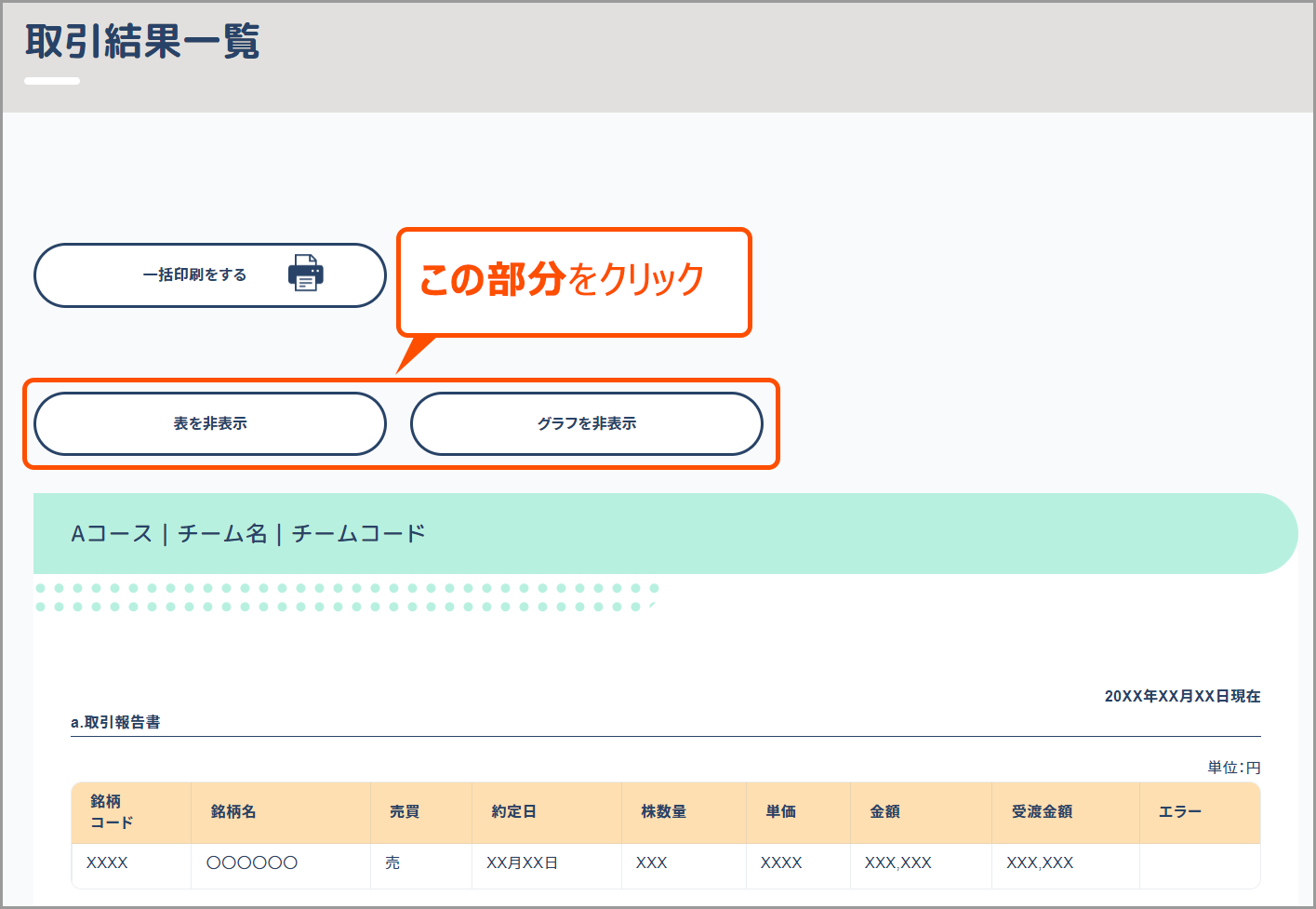Image resolution: width=1316 pixels, height=909 pixels.
Task: Click the printer icon in 一括印刷をする
Action: 306,273
